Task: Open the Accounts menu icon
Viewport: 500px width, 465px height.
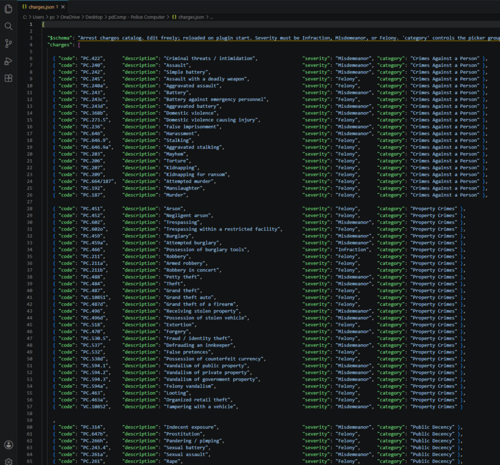Action: pos(8,445)
